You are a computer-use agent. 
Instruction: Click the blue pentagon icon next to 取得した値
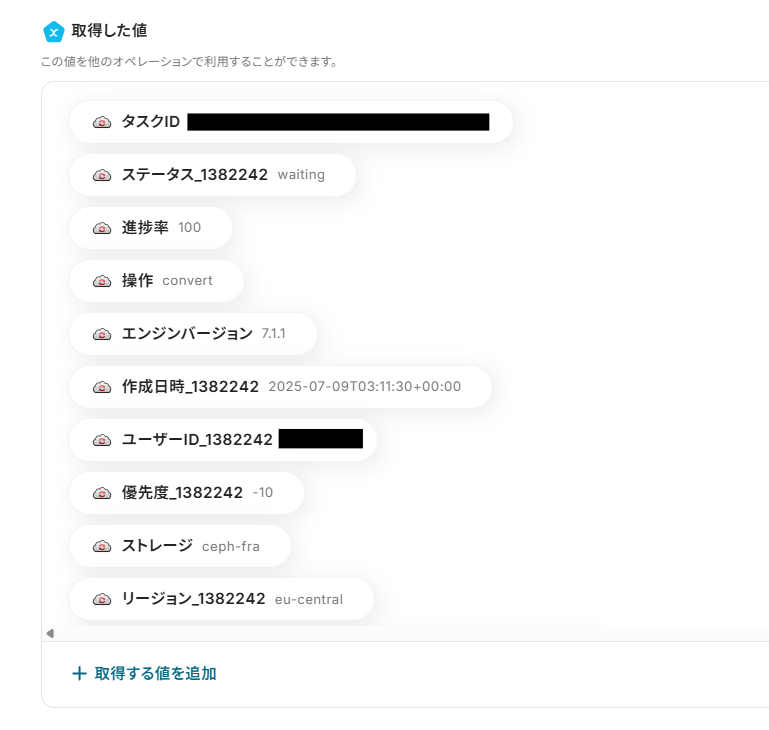pos(53,32)
